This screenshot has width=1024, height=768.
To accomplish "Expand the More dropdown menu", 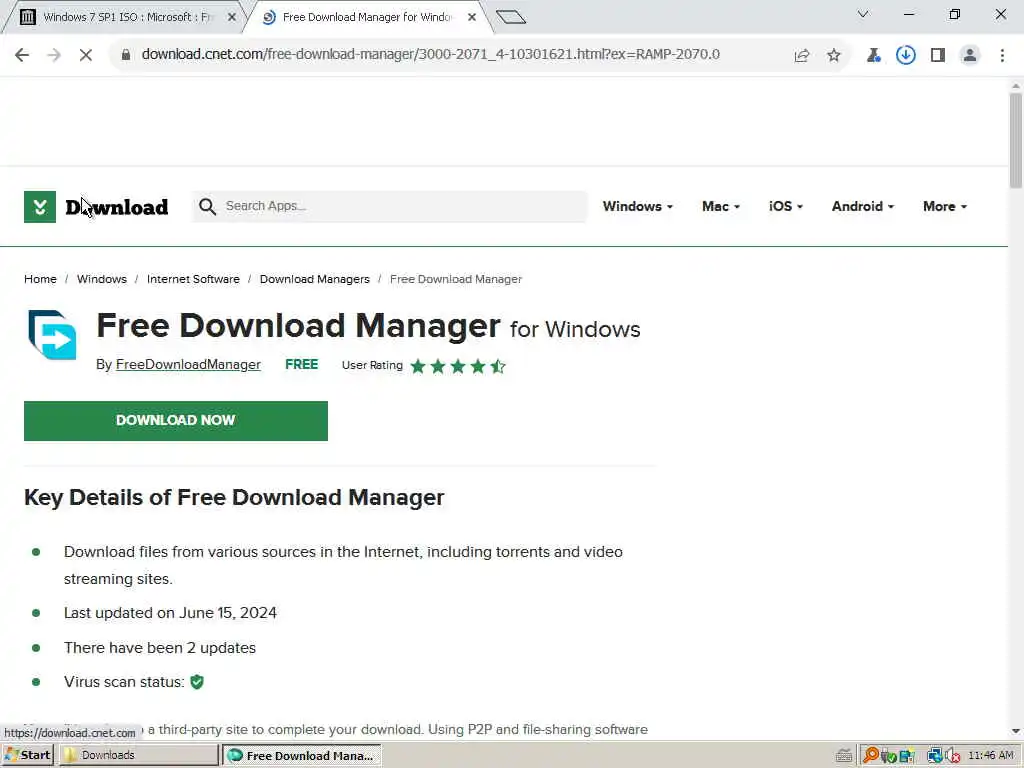I will click(945, 206).
